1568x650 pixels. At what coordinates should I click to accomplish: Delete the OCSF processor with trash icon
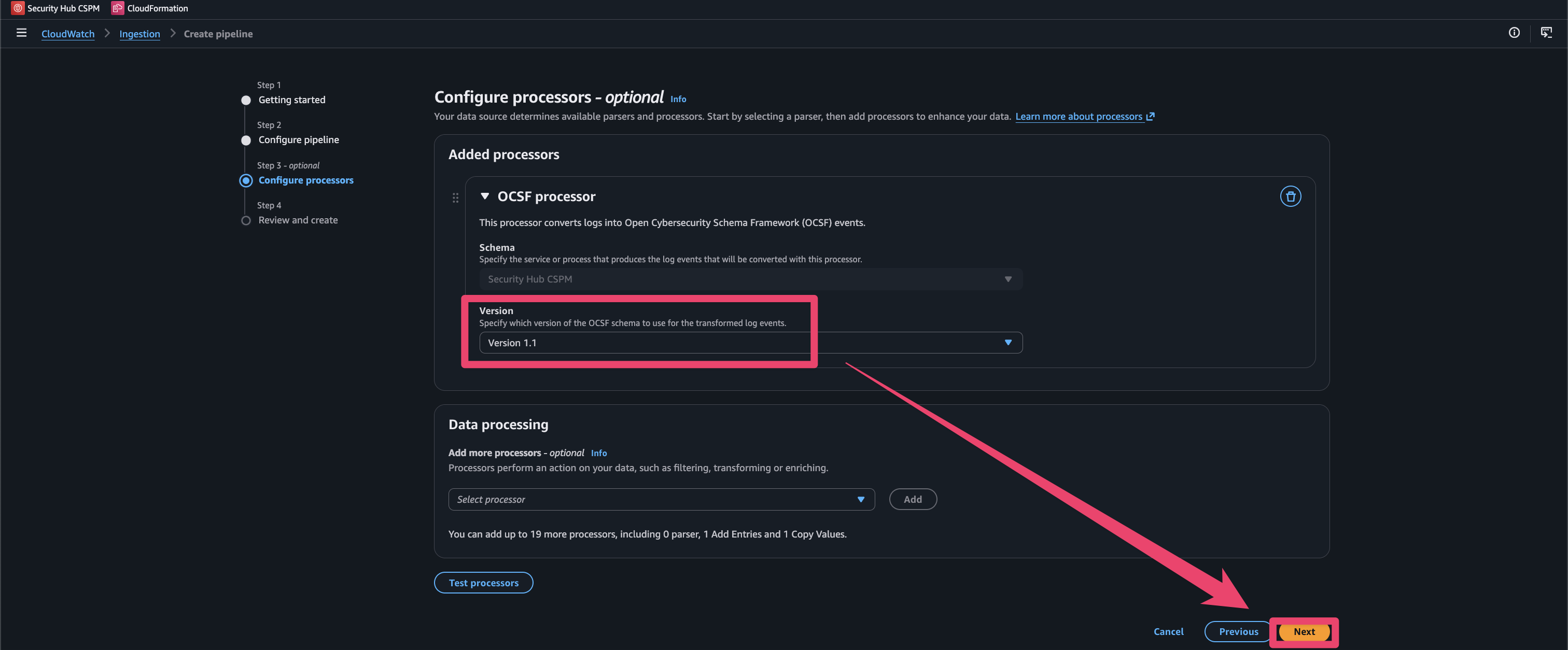(1290, 196)
